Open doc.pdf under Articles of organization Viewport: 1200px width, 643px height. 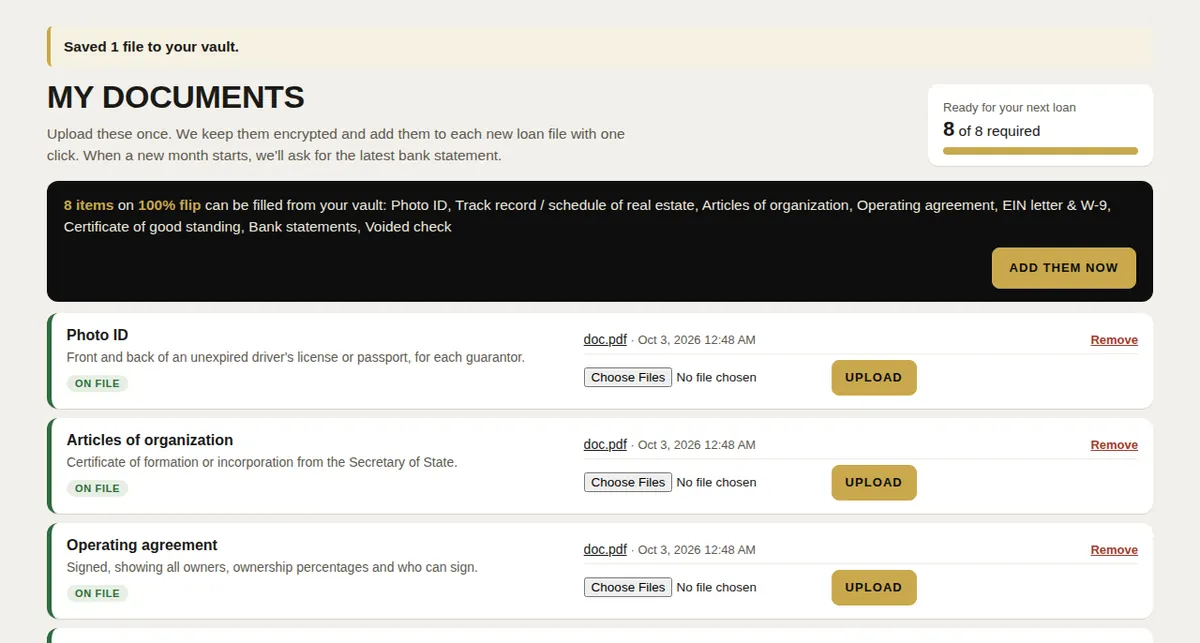[x=605, y=445]
